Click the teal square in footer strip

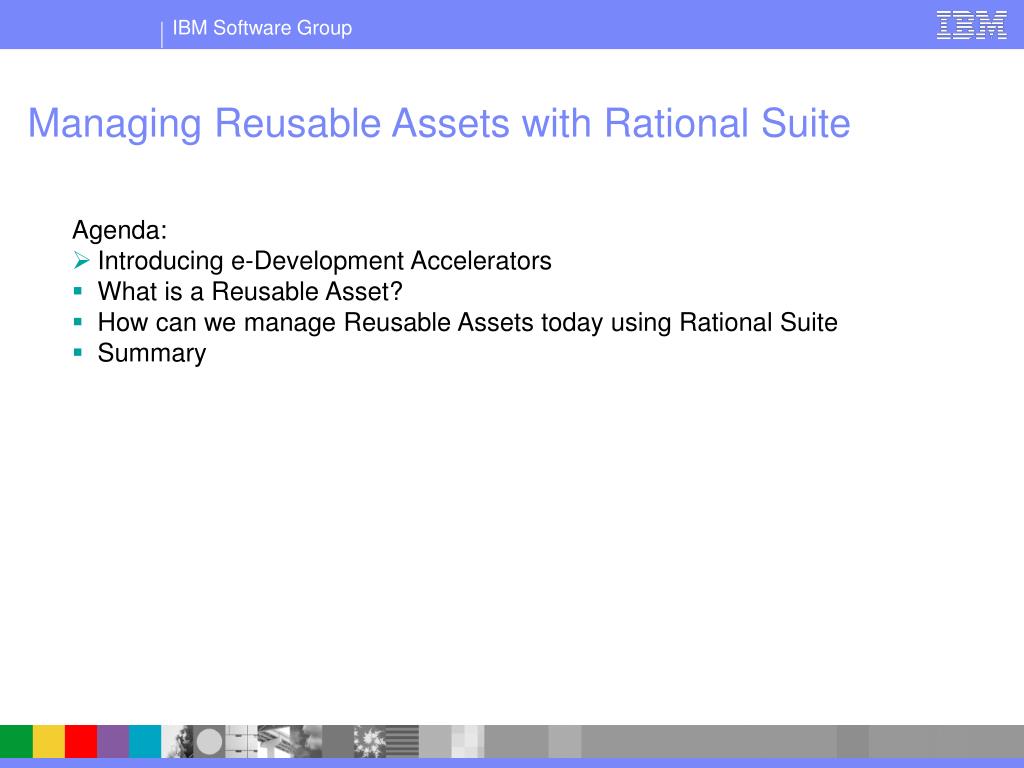145,741
